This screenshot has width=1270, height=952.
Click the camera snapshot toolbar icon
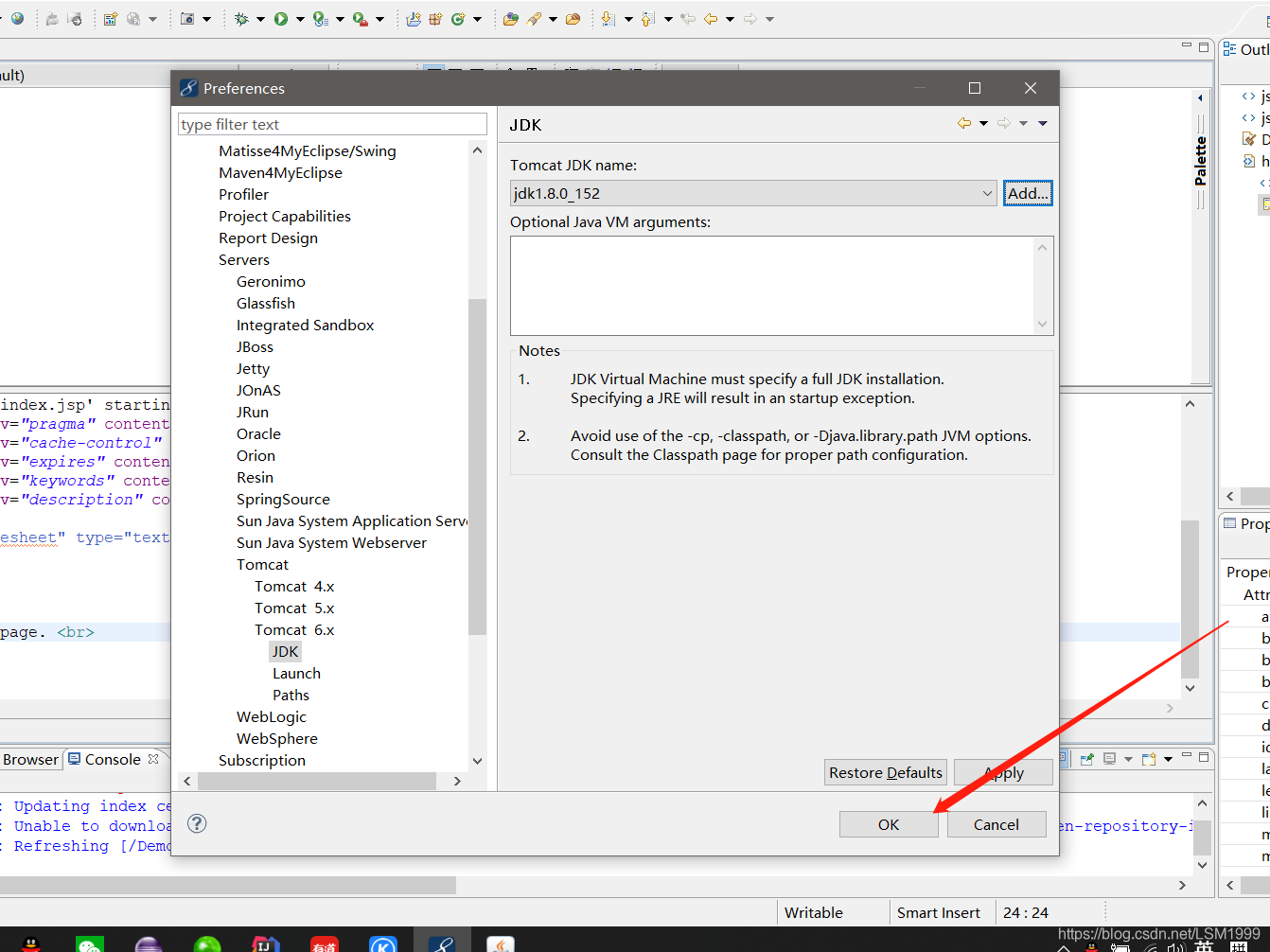(x=187, y=19)
